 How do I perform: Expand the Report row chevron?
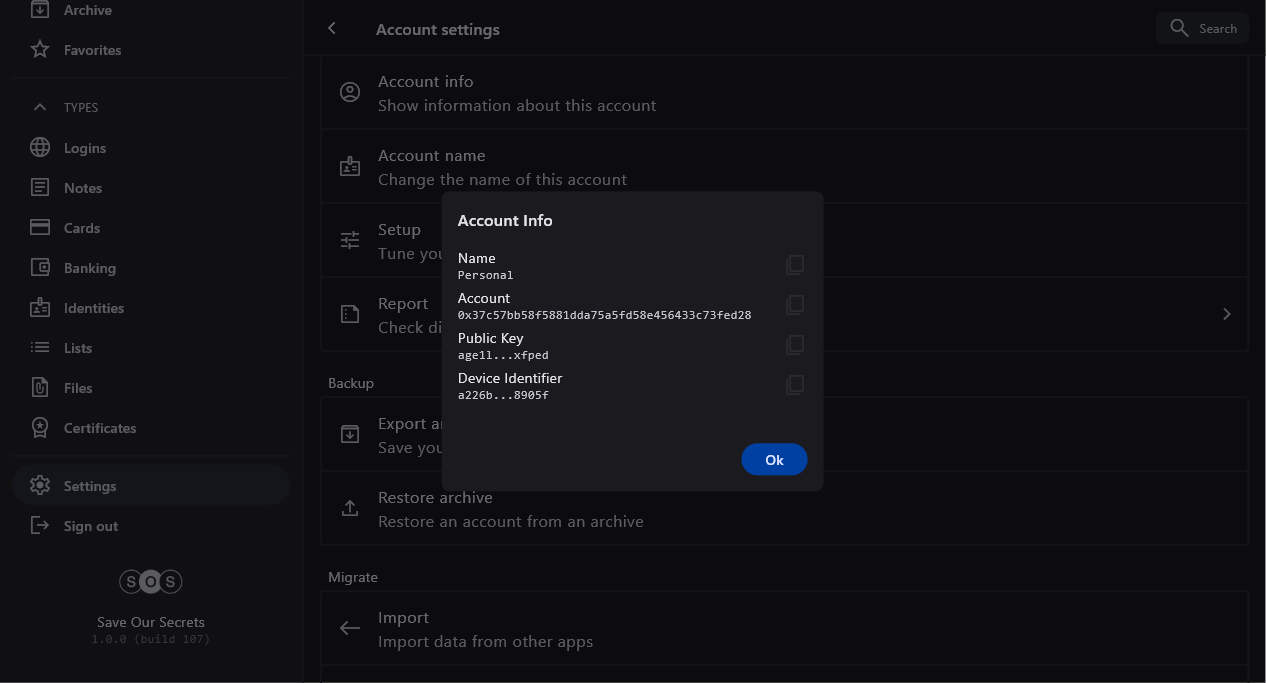(x=1227, y=314)
